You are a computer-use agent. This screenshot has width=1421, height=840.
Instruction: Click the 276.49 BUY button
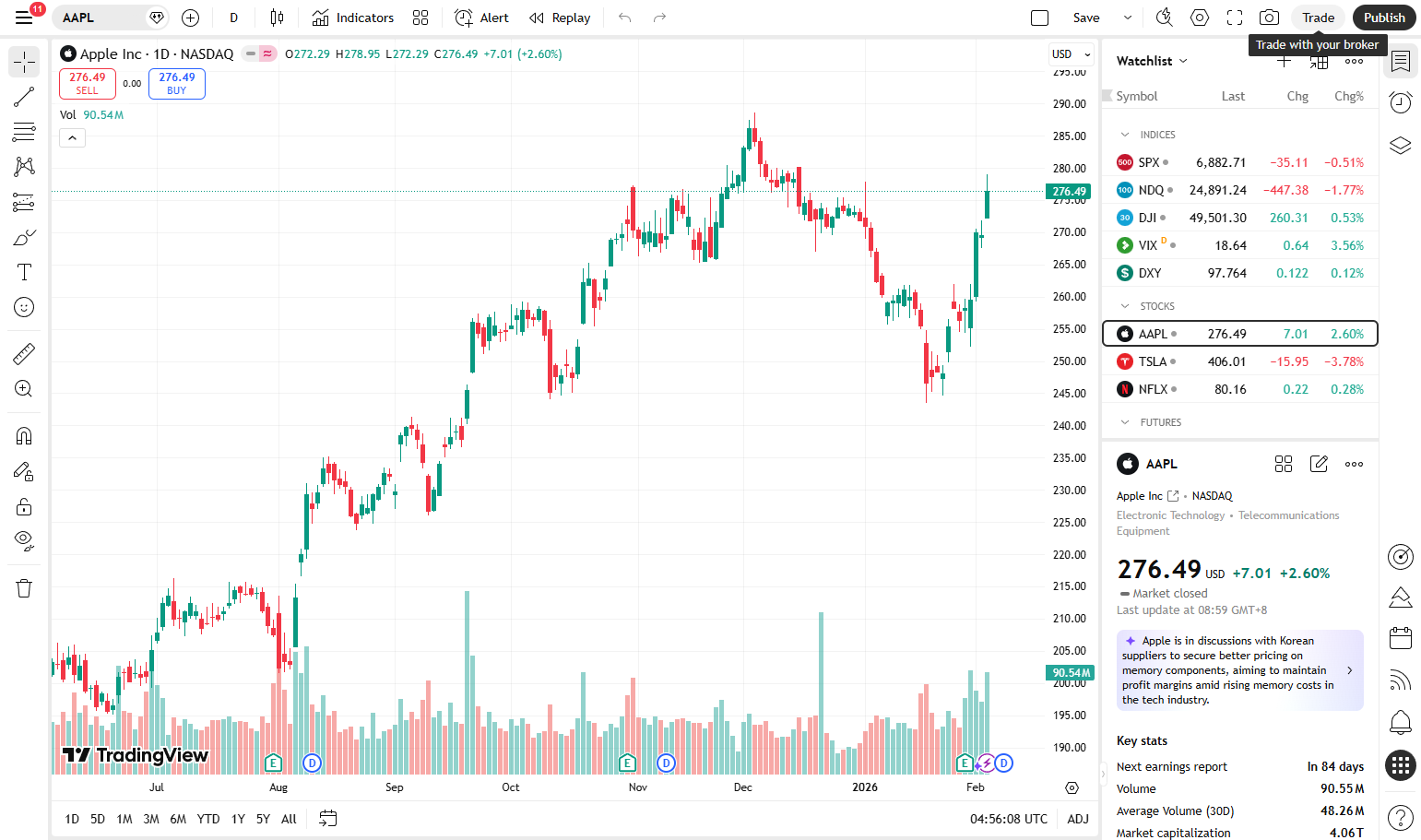coord(177,84)
